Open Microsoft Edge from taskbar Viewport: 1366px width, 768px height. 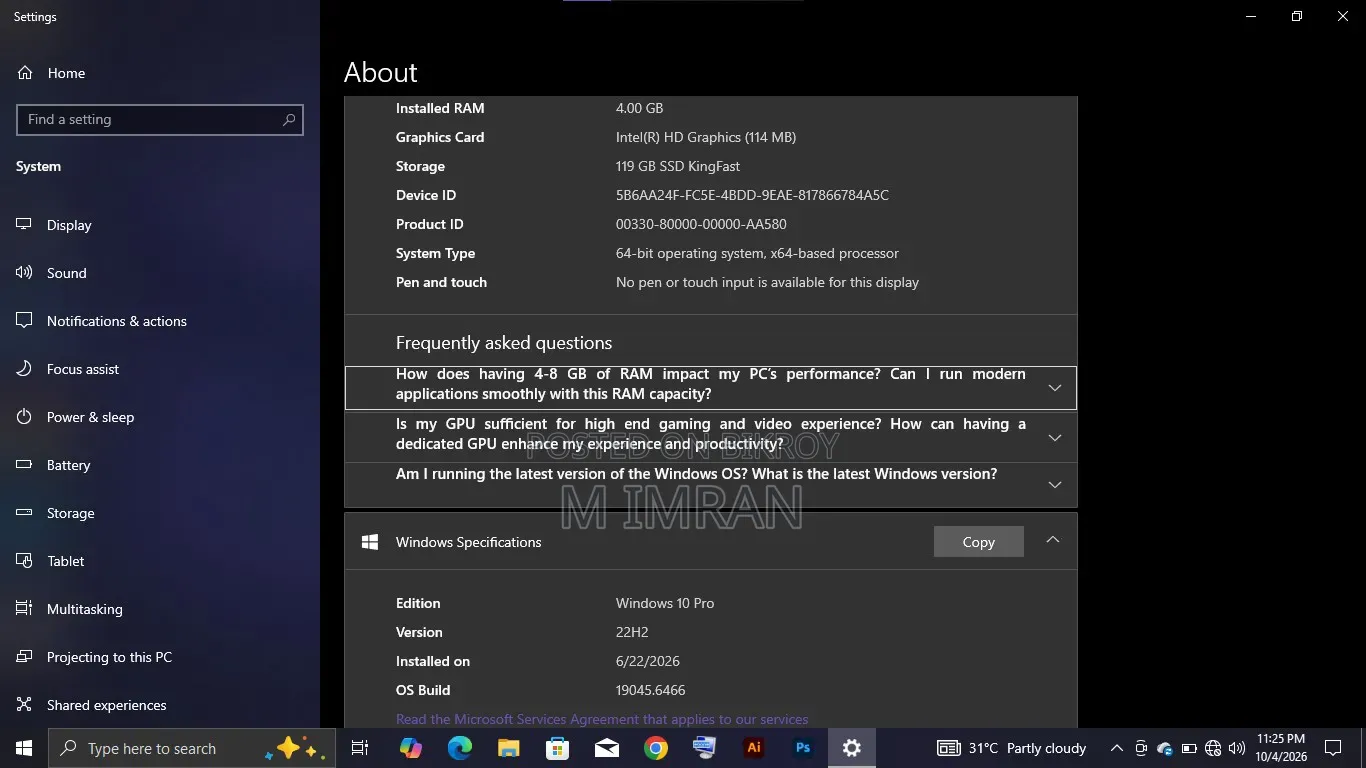pyautogui.click(x=459, y=748)
